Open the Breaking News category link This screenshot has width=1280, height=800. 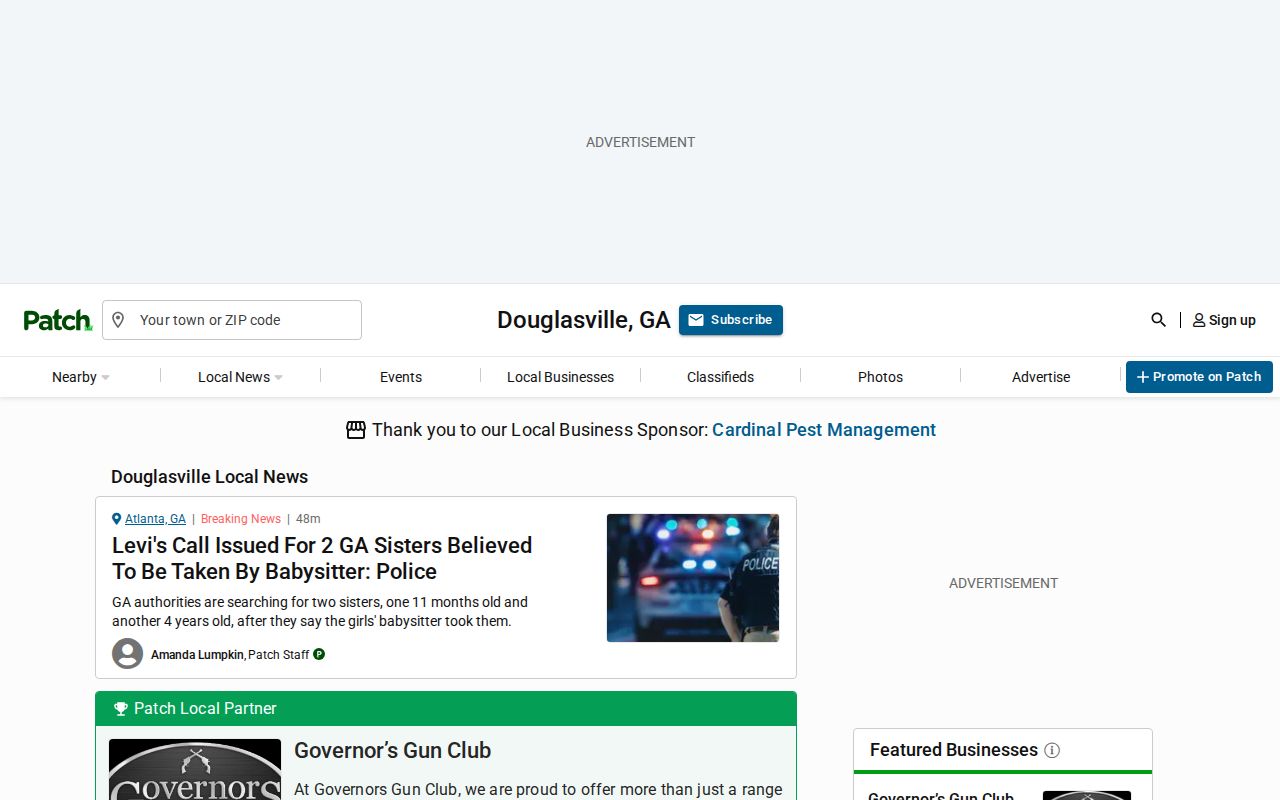tap(241, 519)
